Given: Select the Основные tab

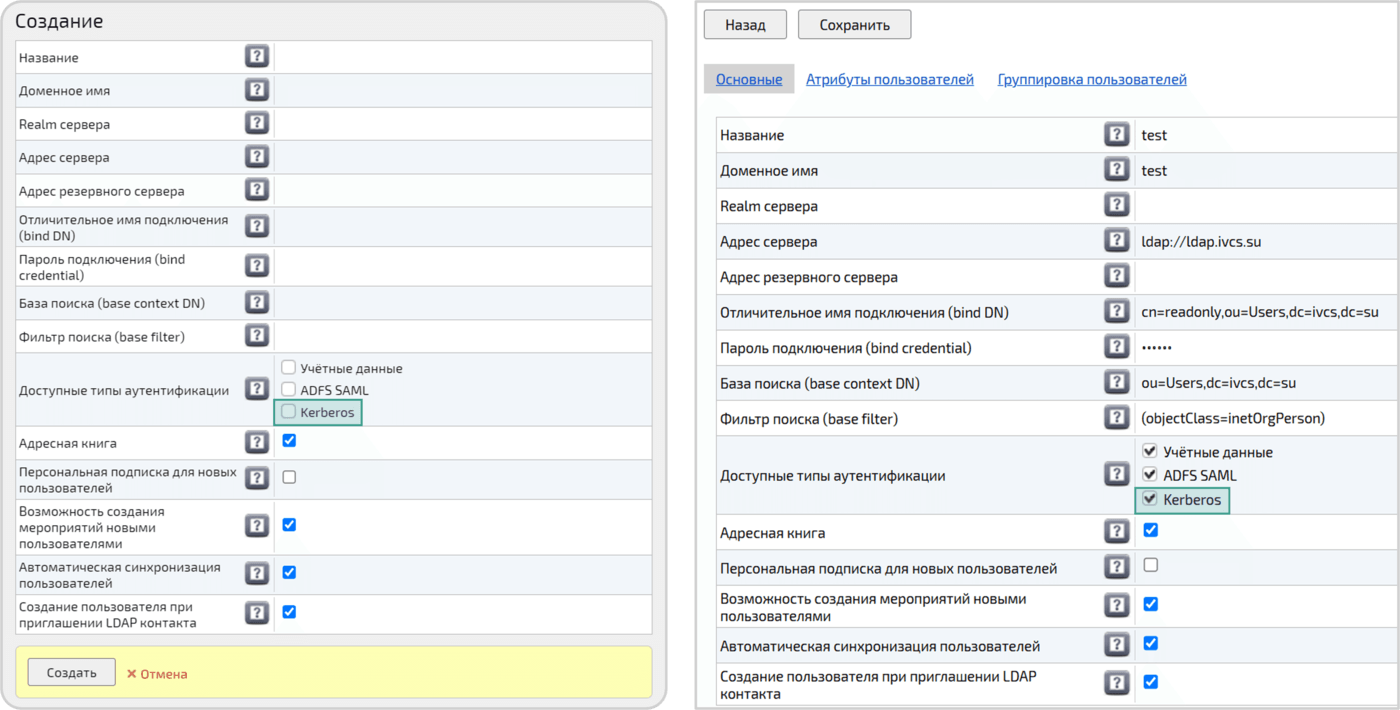Looking at the screenshot, I should pos(748,79).
